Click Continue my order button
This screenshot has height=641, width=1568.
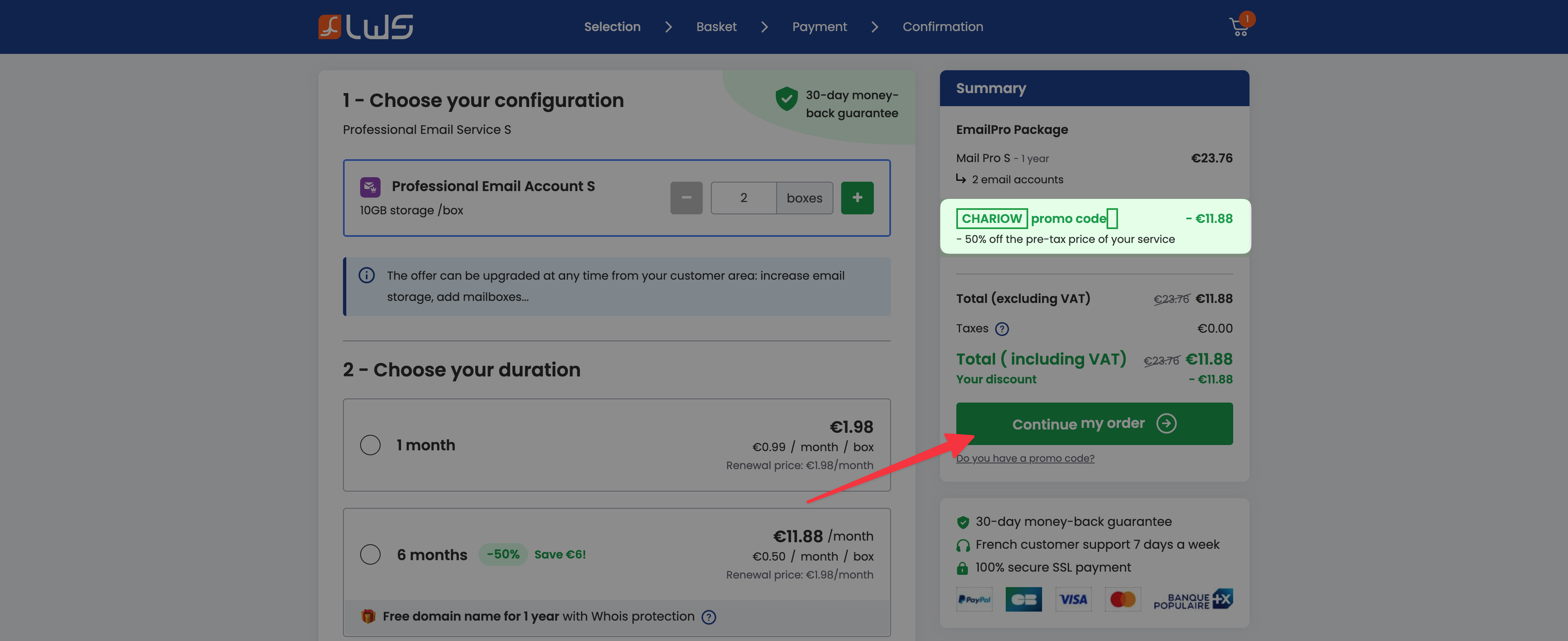[x=1094, y=424]
